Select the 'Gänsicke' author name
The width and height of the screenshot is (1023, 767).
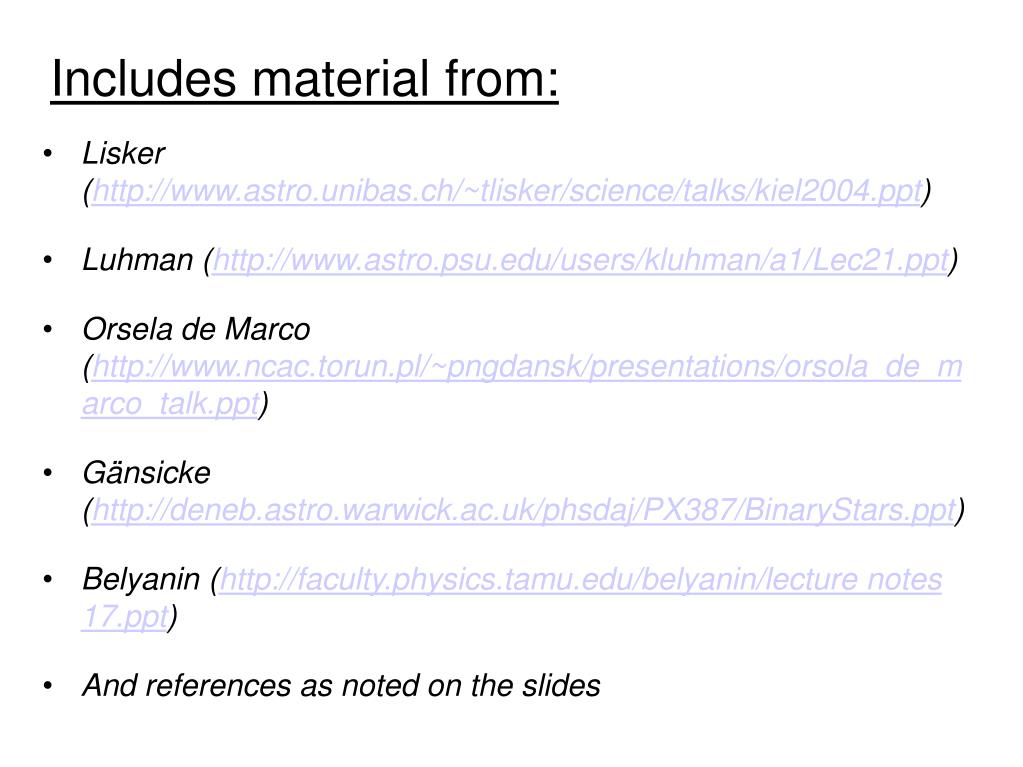tap(147, 473)
